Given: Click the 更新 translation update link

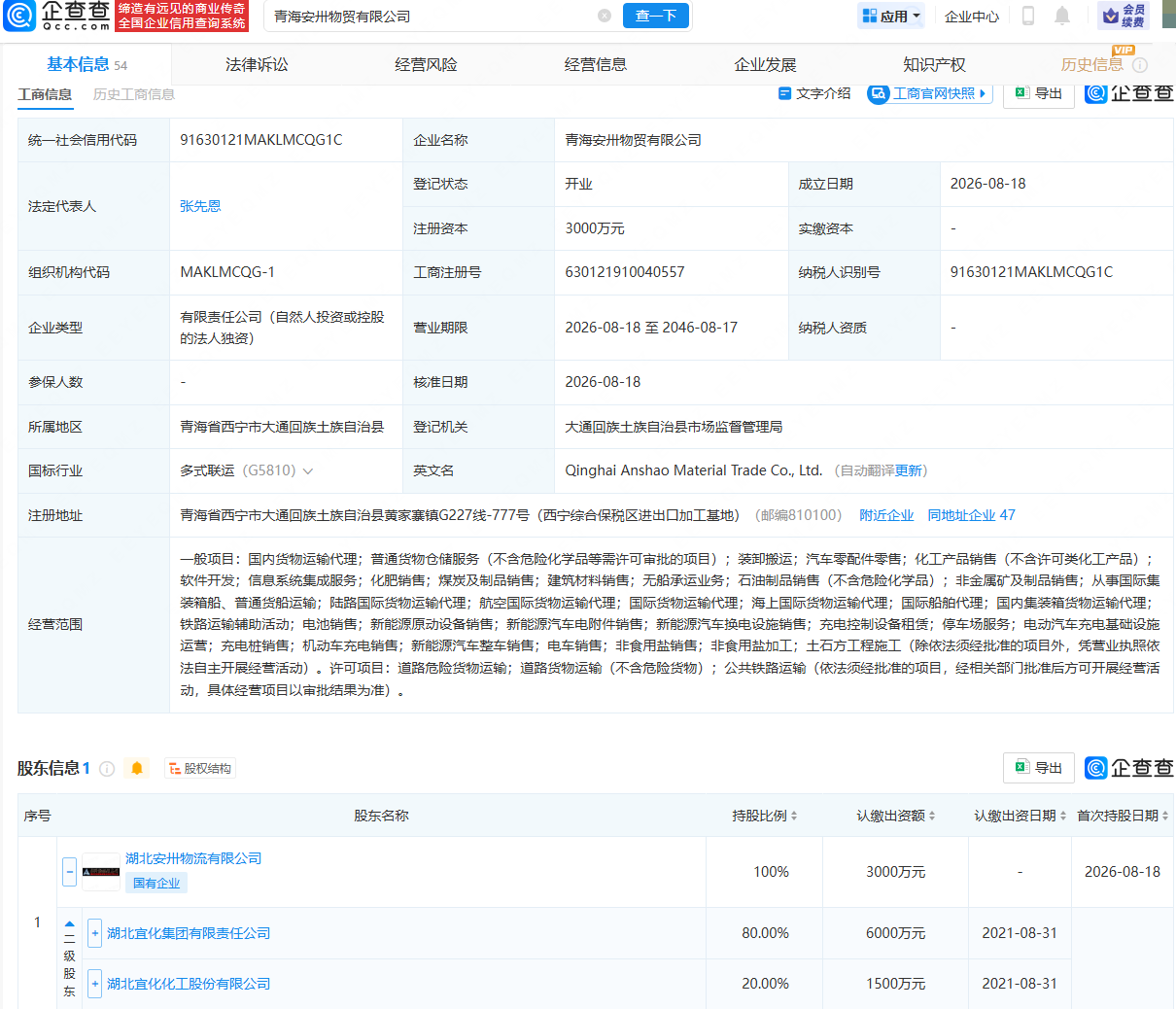Looking at the screenshot, I should 908,470.
